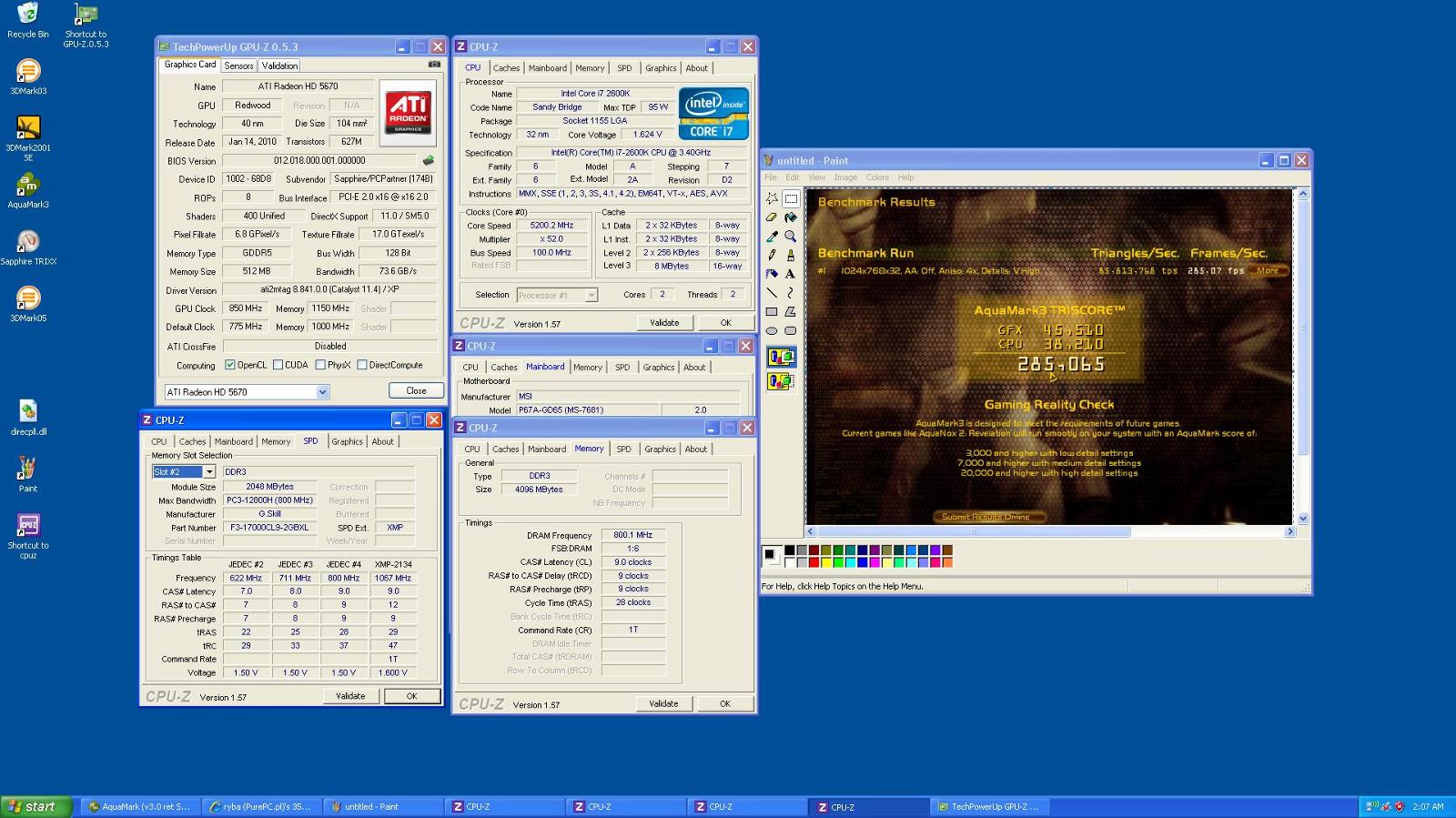Choose the Eraser tool in Paint
This screenshot has height=818, width=1456.
772,217
